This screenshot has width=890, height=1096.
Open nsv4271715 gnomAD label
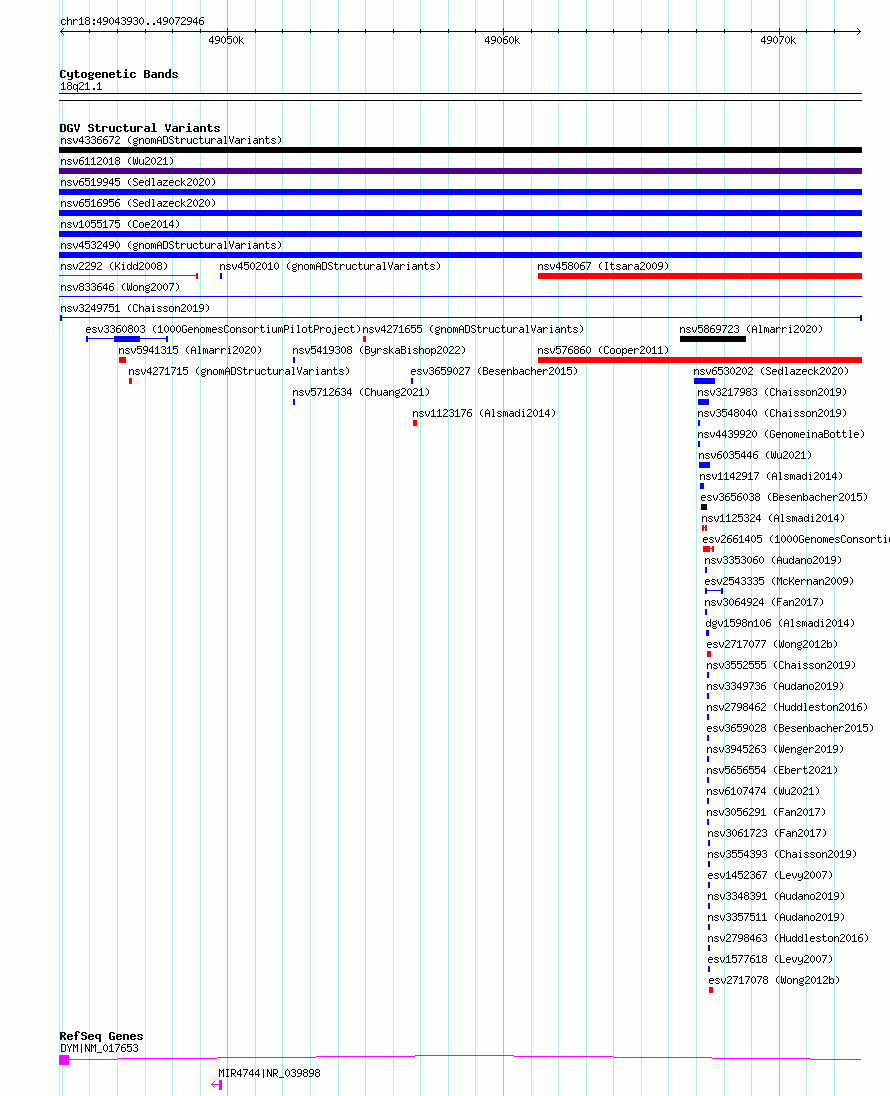239,371
